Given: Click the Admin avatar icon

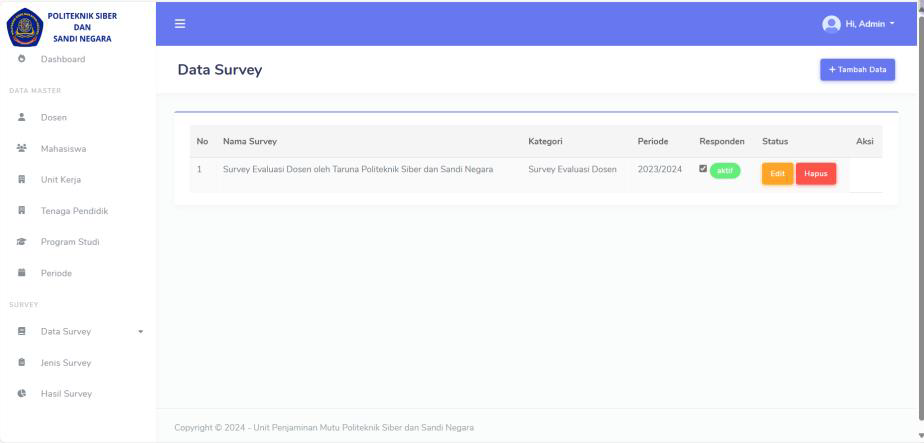Looking at the screenshot, I should (829, 23).
